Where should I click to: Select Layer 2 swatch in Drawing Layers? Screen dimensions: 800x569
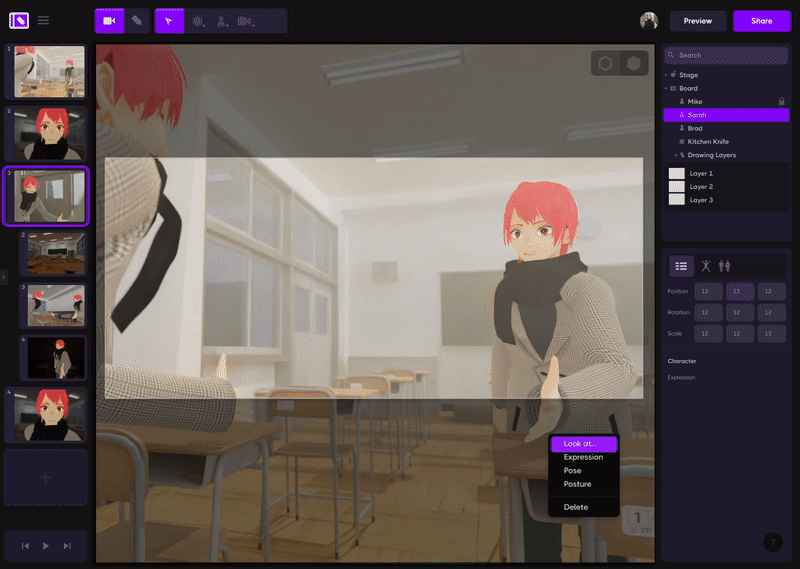coord(677,187)
